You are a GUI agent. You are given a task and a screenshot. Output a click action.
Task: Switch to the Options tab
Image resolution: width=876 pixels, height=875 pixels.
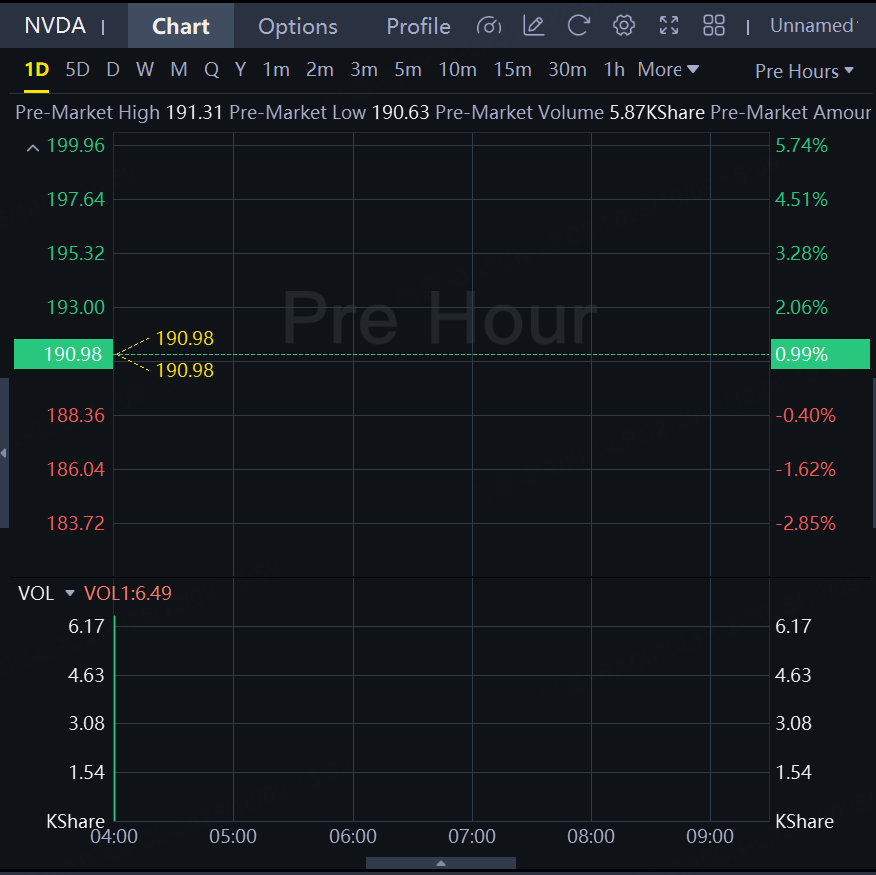click(297, 26)
